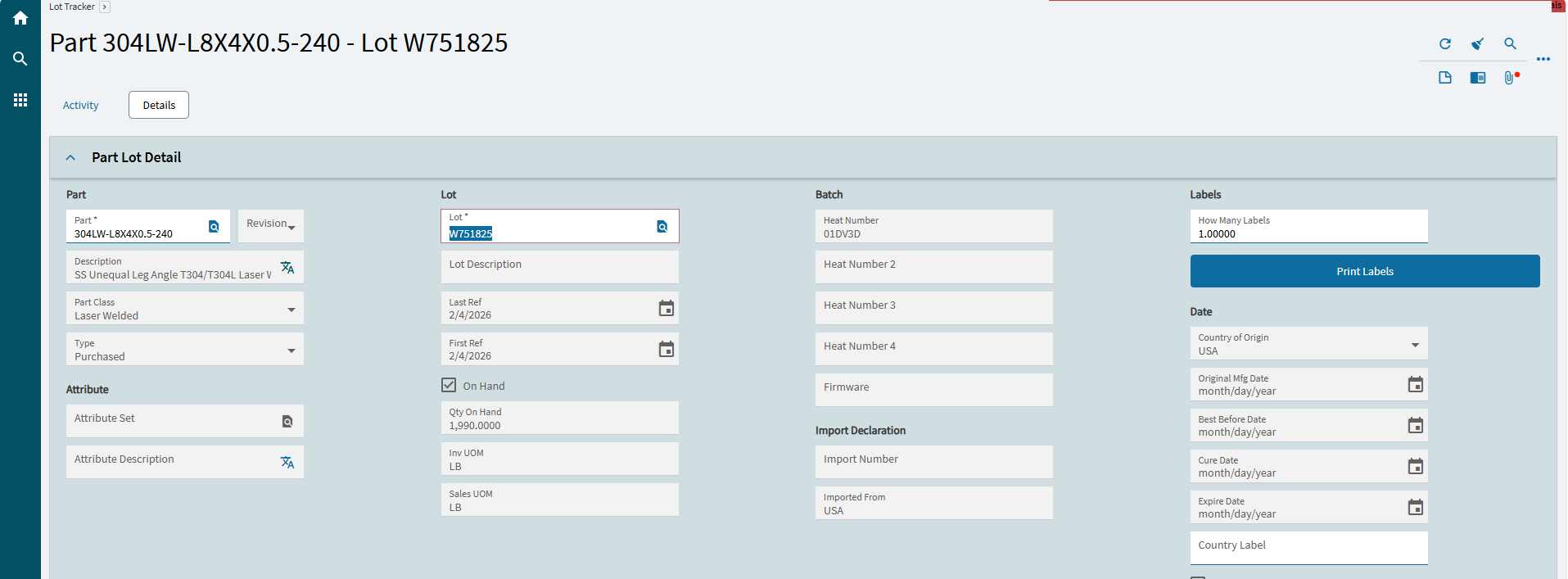Image resolution: width=1568 pixels, height=579 pixels.
Task: Expand the Part Class dropdown
Action: click(x=291, y=310)
